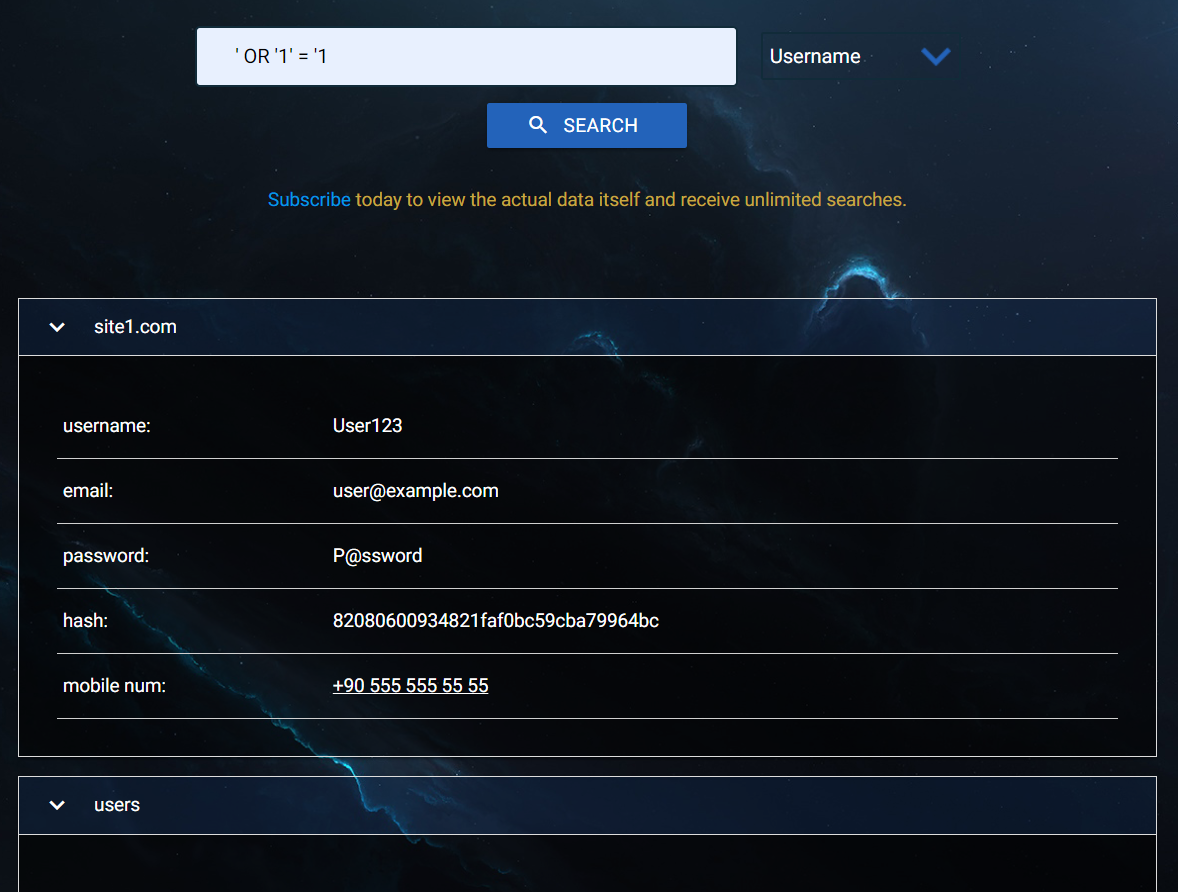Image resolution: width=1178 pixels, height=892 pixels.
Task: Click the users section title
Action: (x=117, y=805)
